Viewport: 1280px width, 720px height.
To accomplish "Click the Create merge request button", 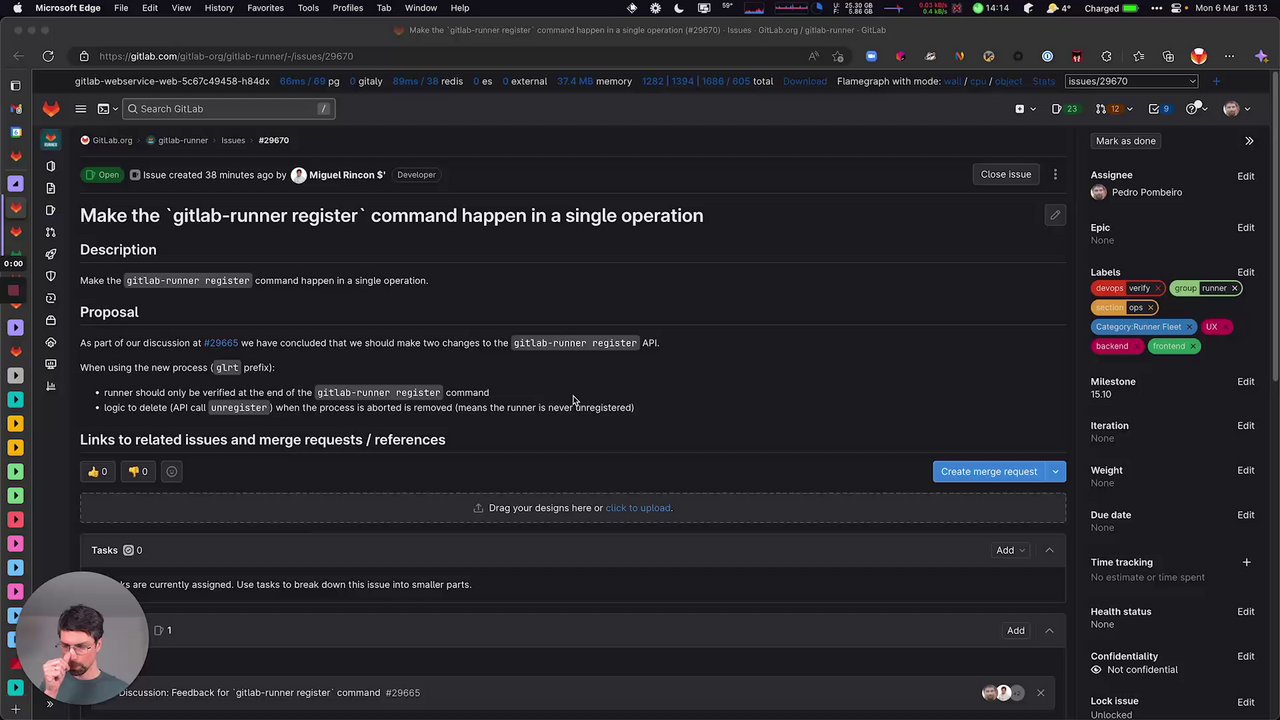I will [x=988, y=471].
